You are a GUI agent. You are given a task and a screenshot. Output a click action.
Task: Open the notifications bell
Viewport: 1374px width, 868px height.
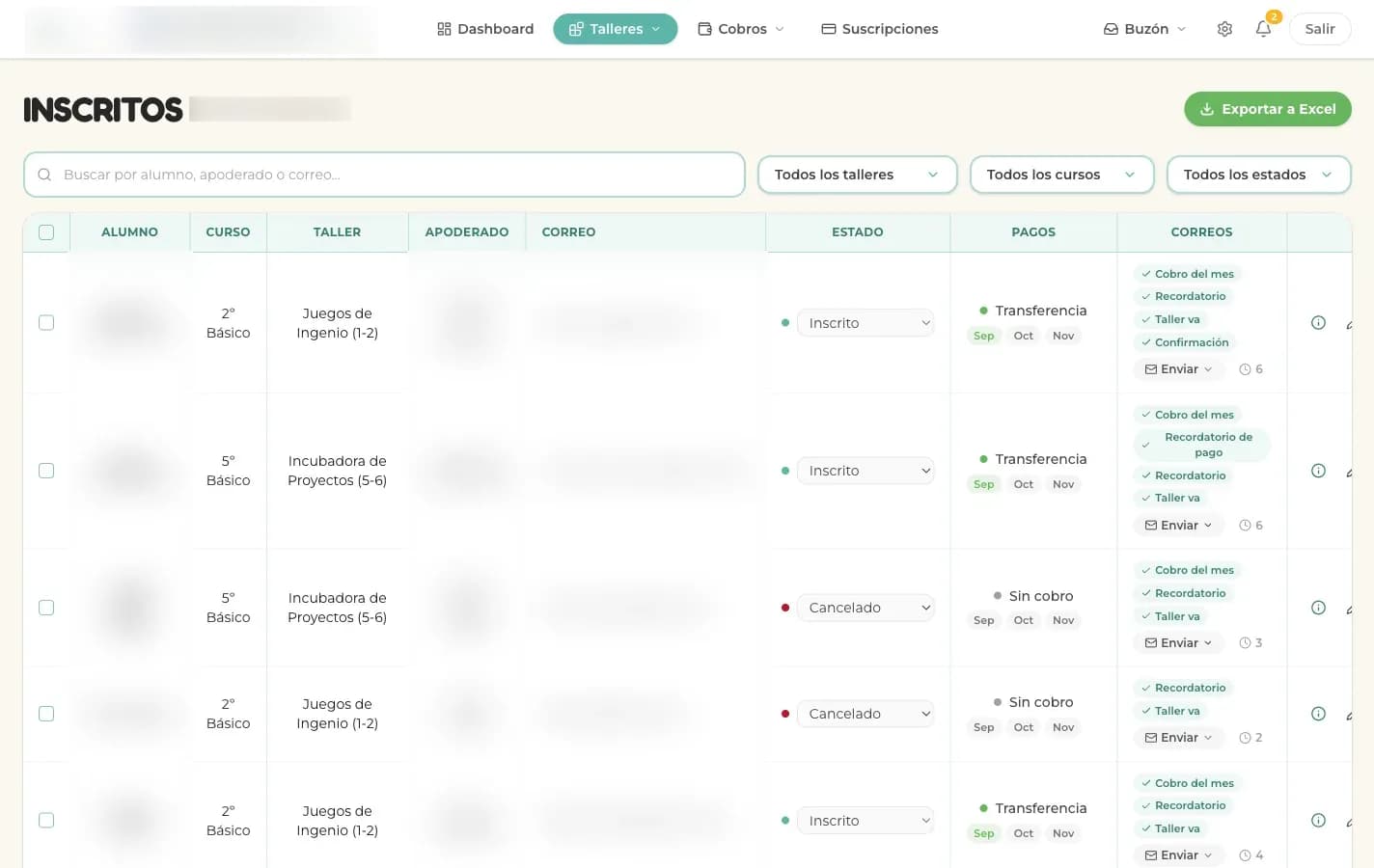pyautogui.click(x=1263, y=29)
